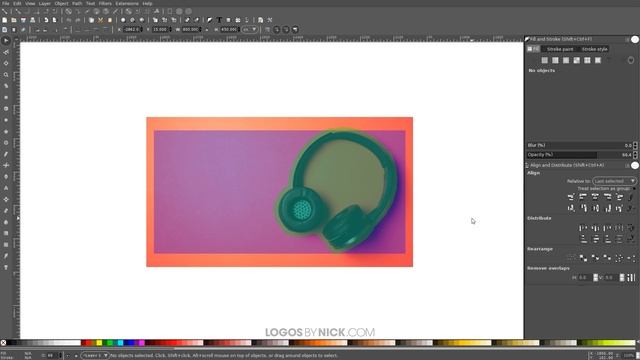Toggle width-height ratio lock

(x=207, y=29)
